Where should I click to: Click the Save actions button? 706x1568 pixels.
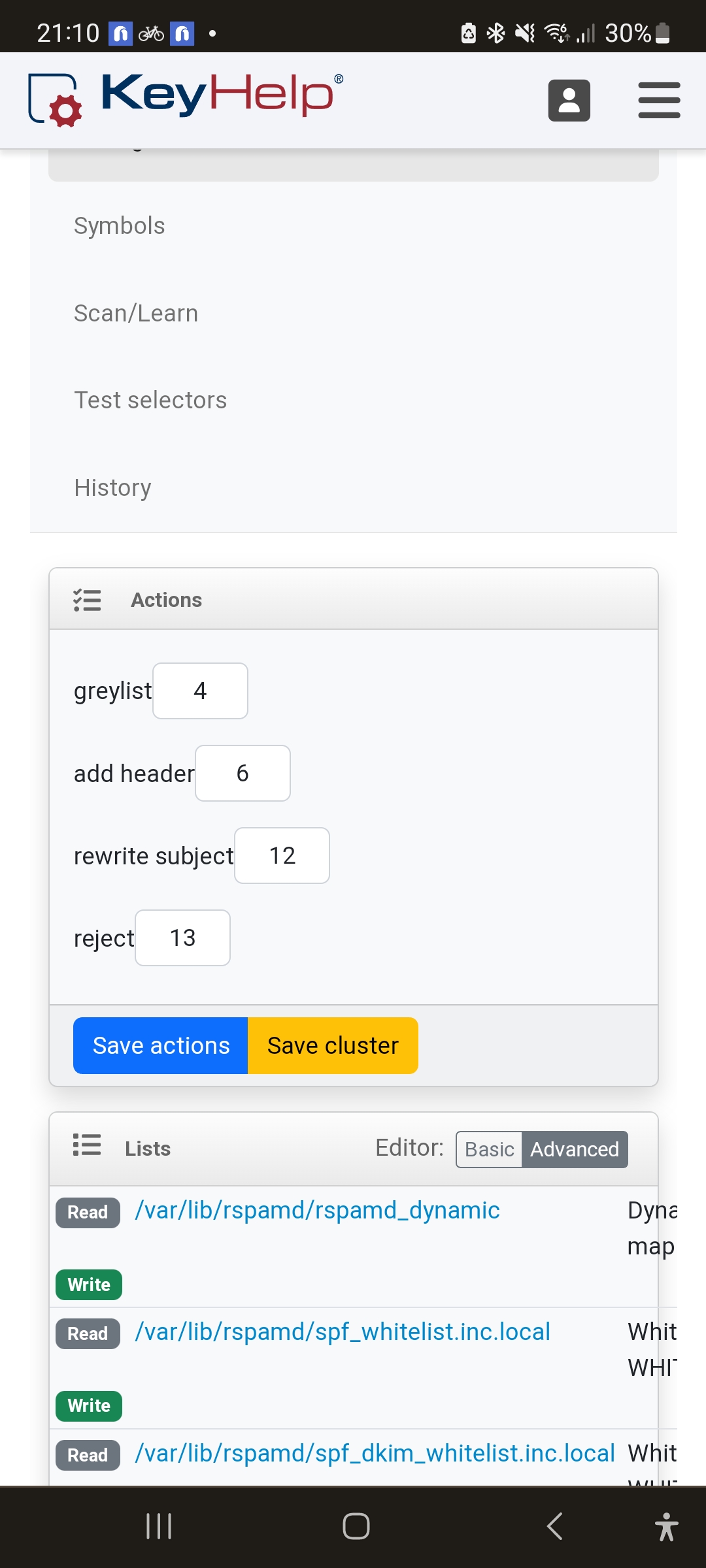[x=161, y=1045]
